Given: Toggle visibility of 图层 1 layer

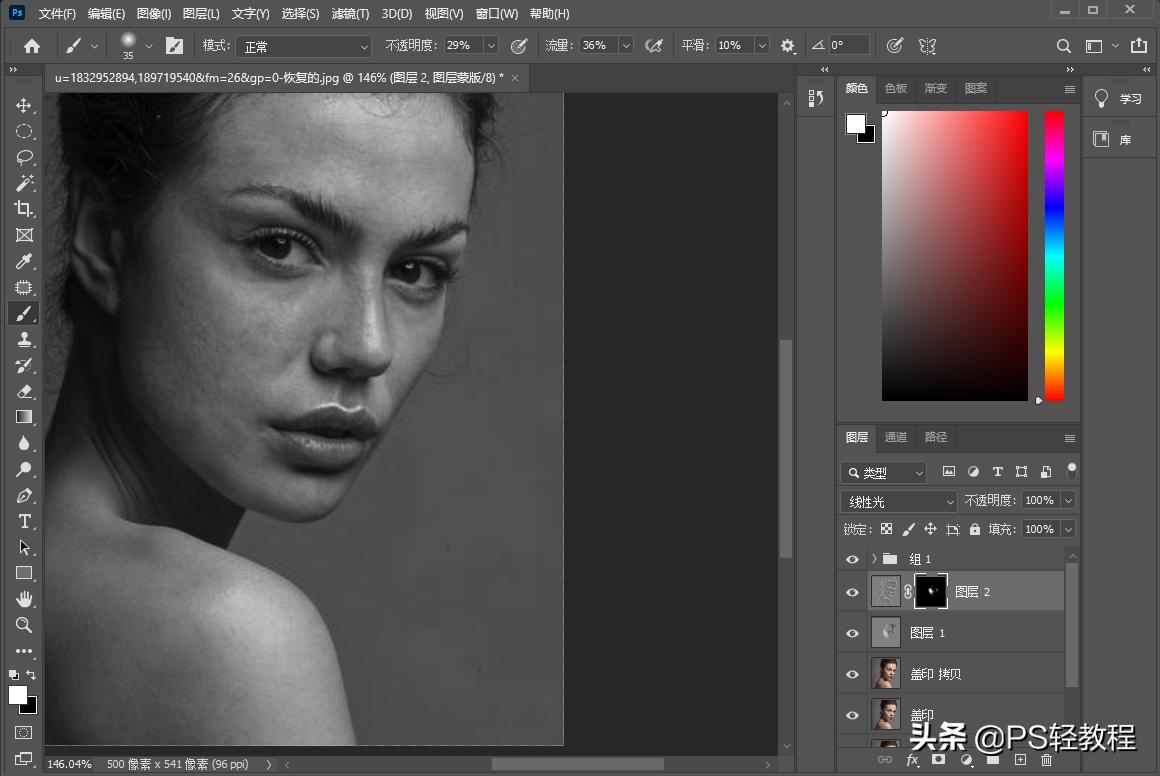Looking at the screenshot, I should [852, 633].
